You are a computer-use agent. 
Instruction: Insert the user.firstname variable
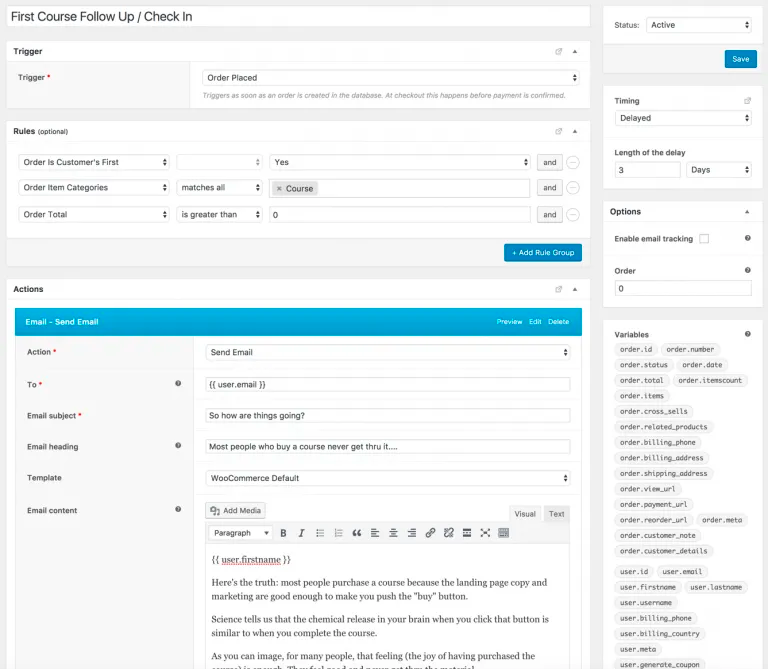pos(648,587)
